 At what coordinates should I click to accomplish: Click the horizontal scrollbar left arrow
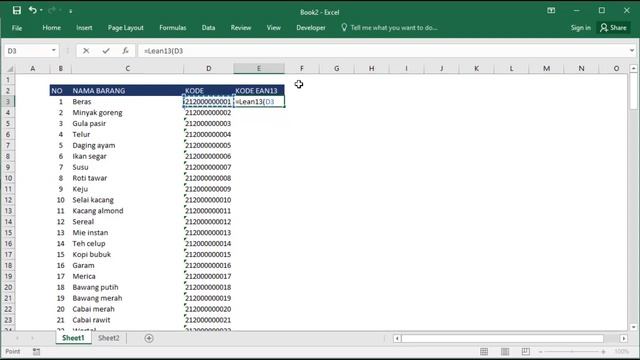397,338
